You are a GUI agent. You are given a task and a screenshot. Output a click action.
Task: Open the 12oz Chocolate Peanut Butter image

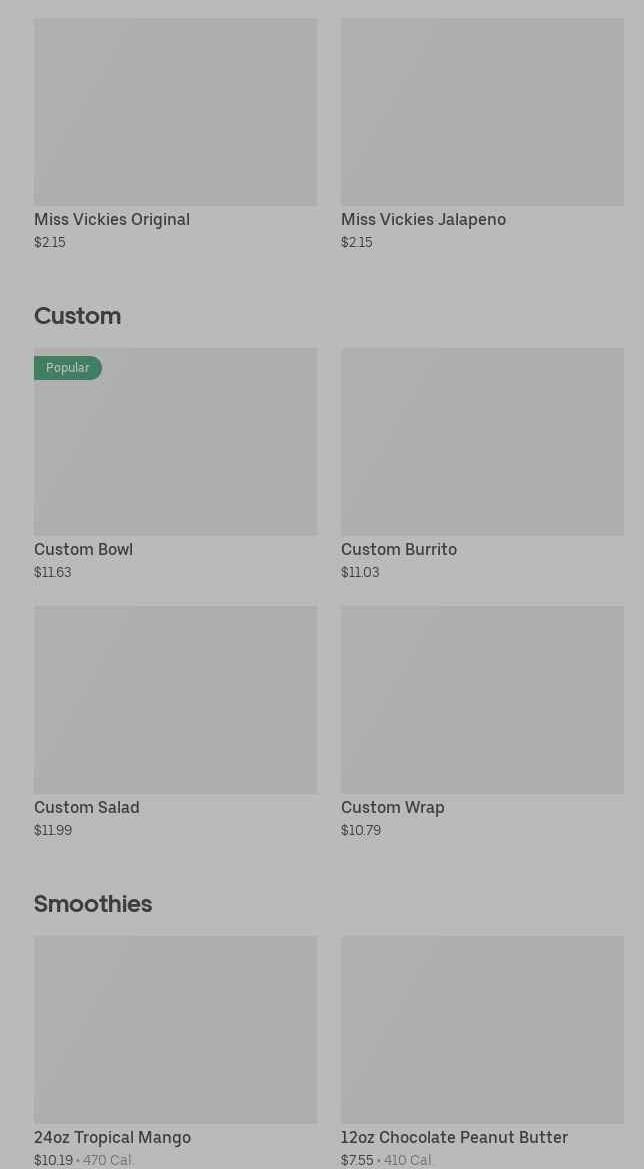pos(482,1029)
